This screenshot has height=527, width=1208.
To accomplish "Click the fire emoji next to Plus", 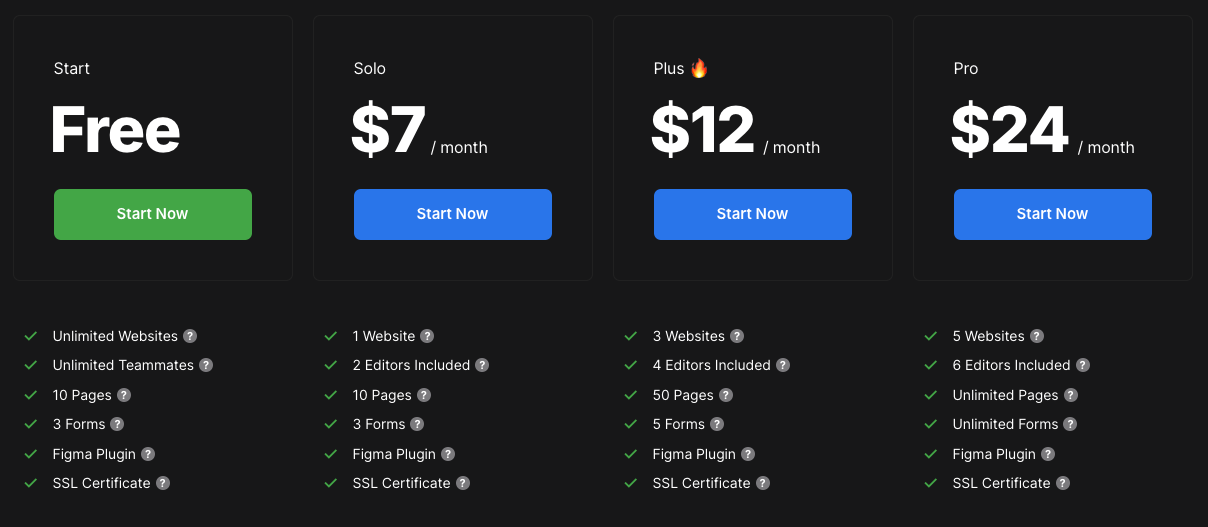I will click(x=699, y=68).
